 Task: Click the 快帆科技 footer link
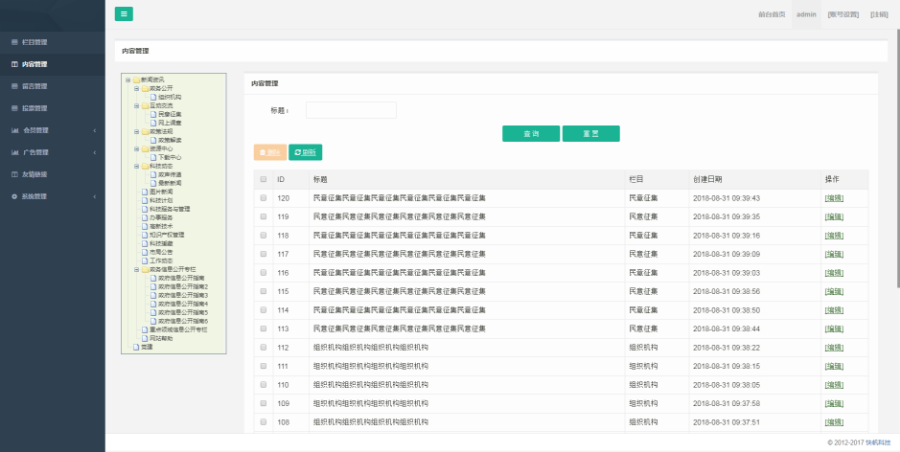coord(878,443)
